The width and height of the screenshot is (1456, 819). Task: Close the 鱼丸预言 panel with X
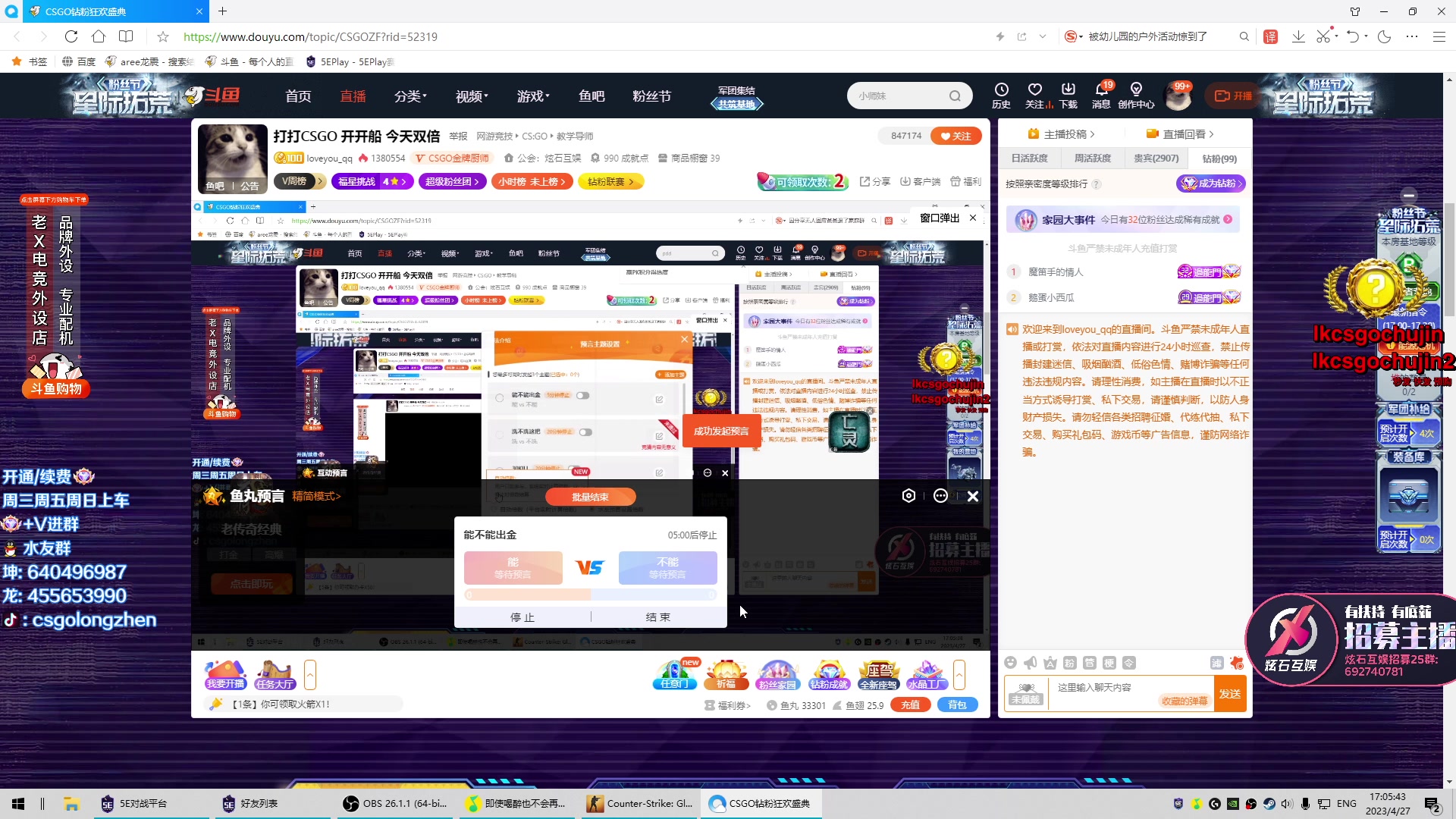[973, 496]
